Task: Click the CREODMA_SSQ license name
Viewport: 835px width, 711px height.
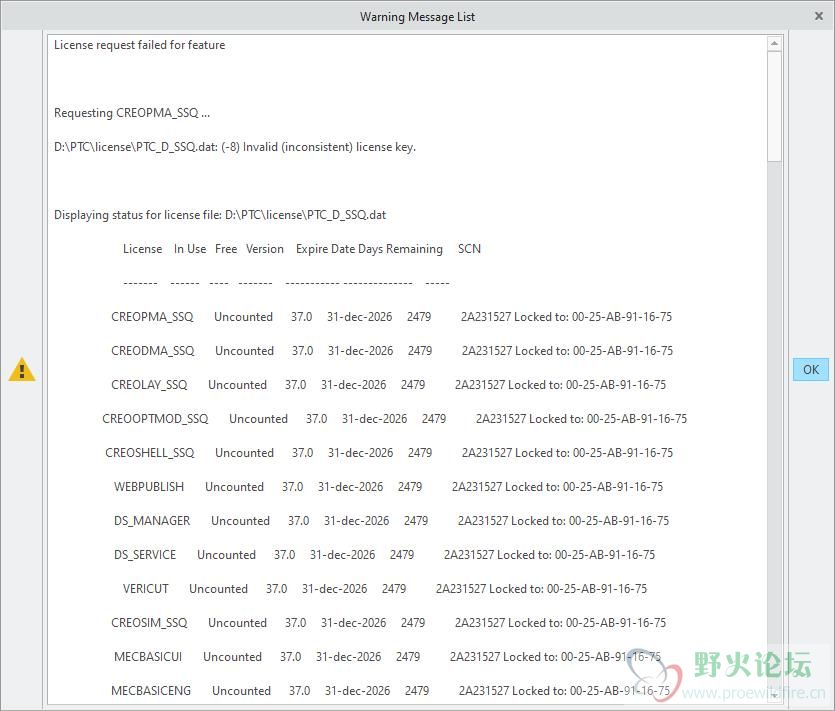Action: click(153, 351)
